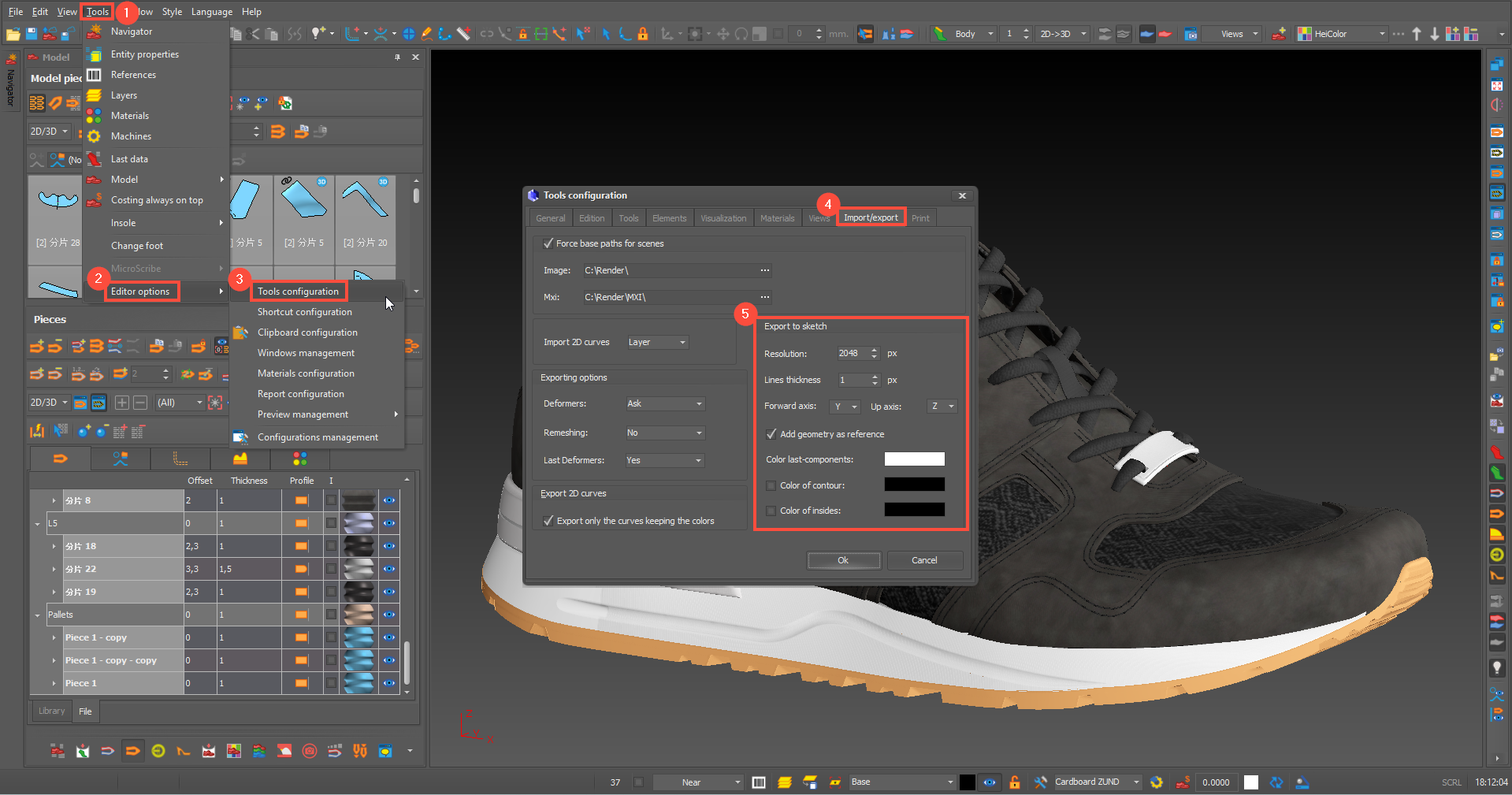
Task: Open the HeiColor dropdown in top toolbar
Action: pos(1343,34)
